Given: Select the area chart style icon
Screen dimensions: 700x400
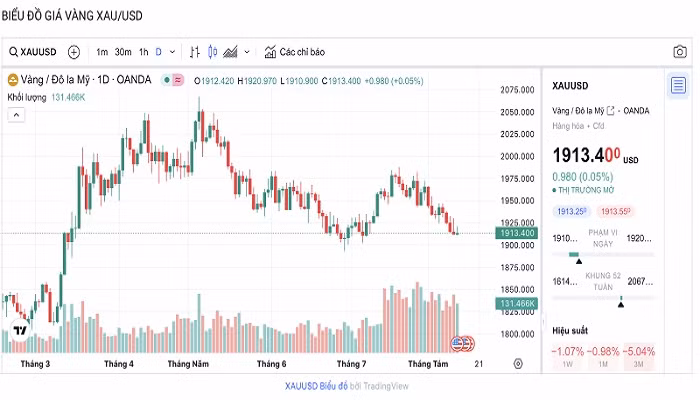Looking at the screenshot, I should [x=230, y=52].
